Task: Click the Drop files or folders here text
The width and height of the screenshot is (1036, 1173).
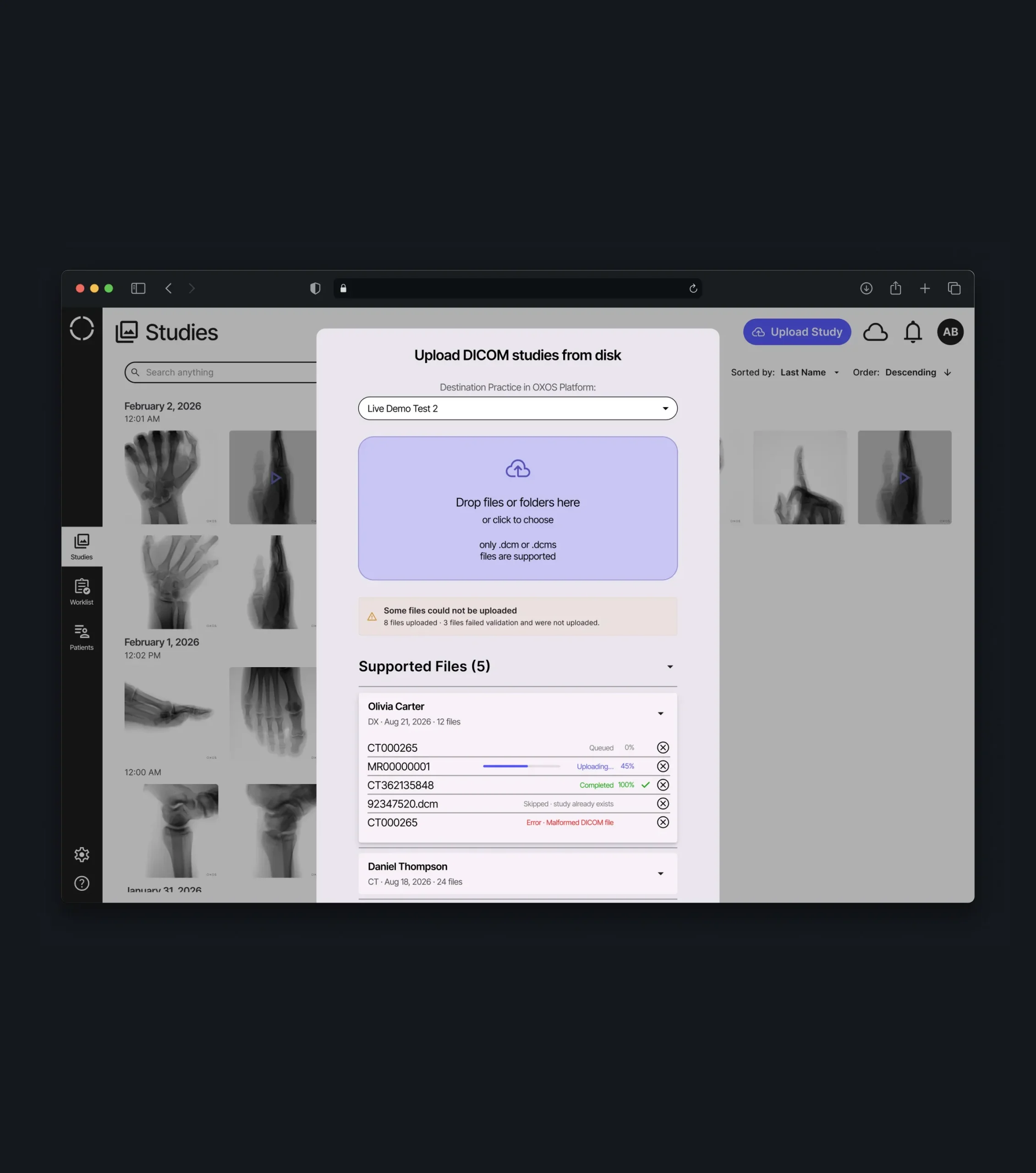Action: click(518, 502)
